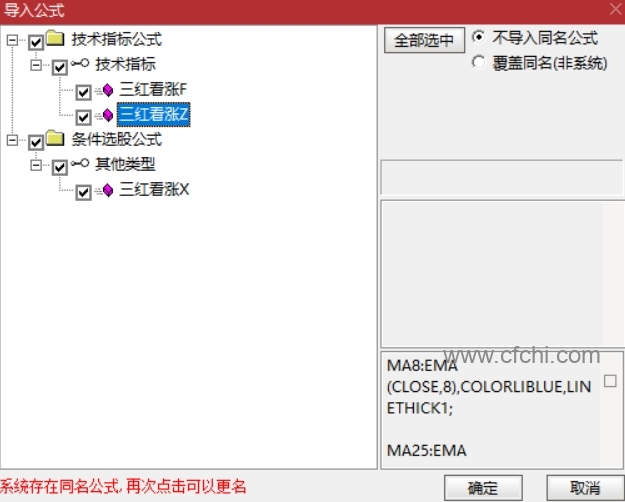Uncheck the 三红看涨F checkbox
Viewport: 625px width, 502px height.
tap(83, 92)
